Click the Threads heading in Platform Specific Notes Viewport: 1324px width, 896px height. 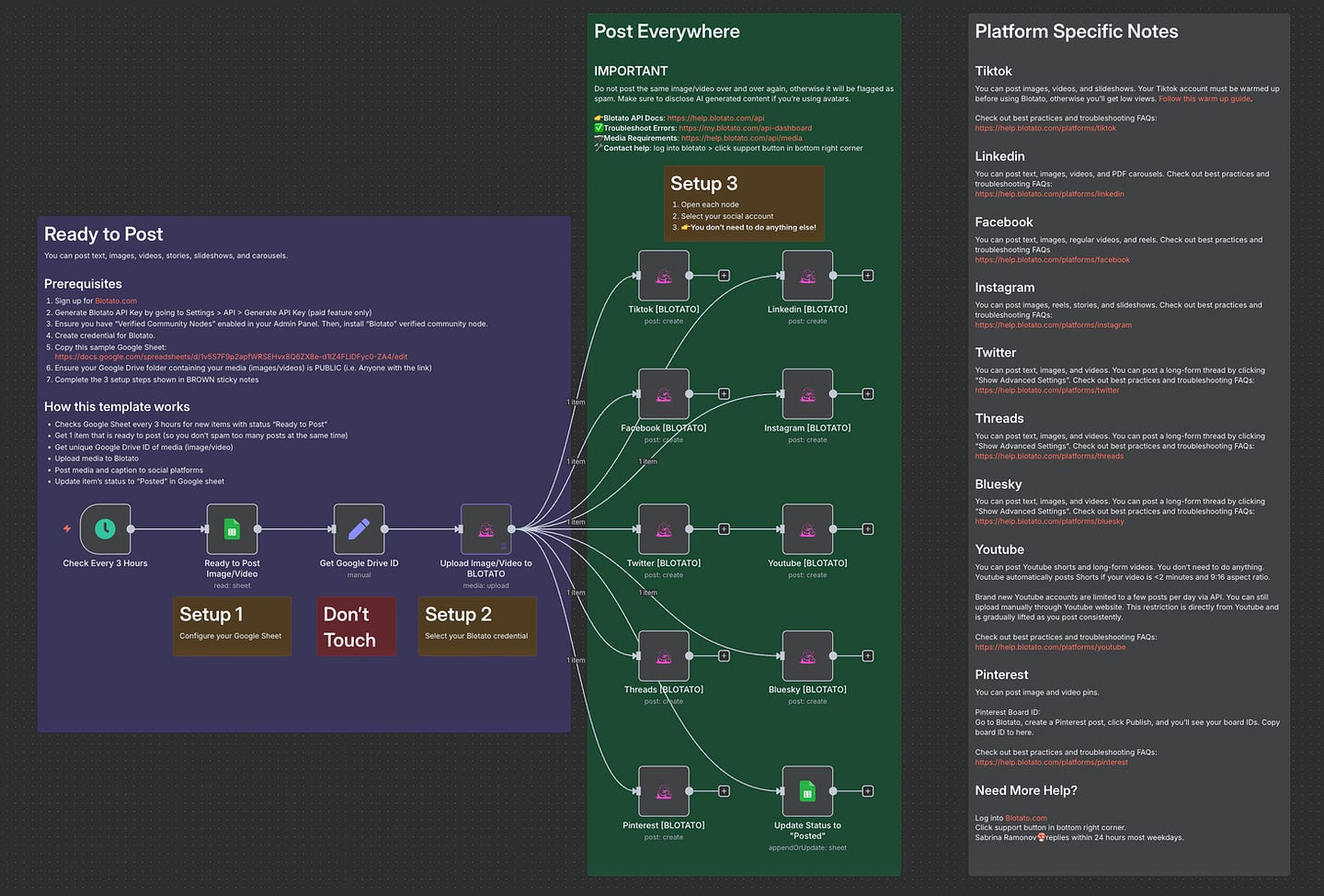pos(999,418)
